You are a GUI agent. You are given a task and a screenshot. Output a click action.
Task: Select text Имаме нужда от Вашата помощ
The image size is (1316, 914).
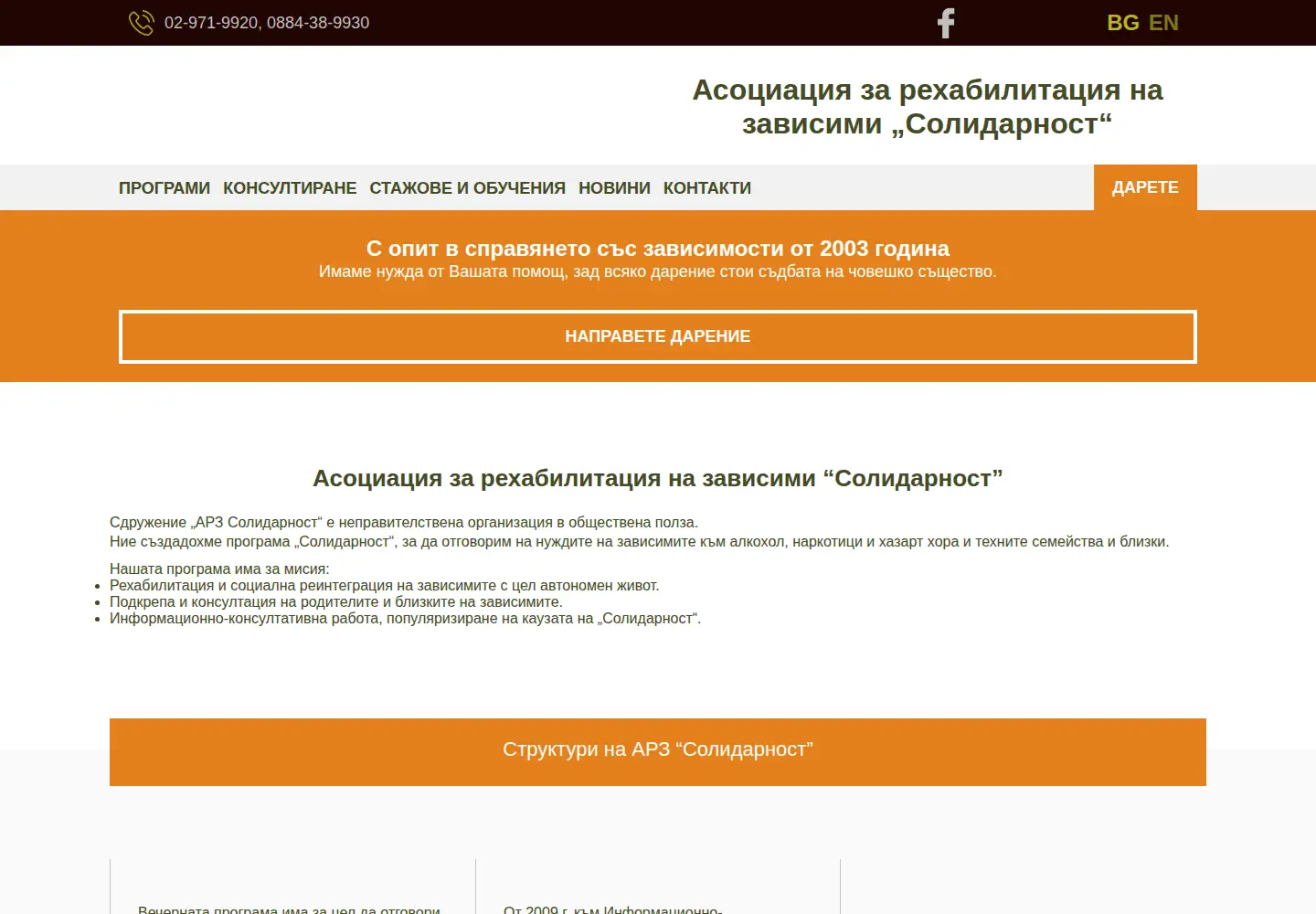[658, 271]
